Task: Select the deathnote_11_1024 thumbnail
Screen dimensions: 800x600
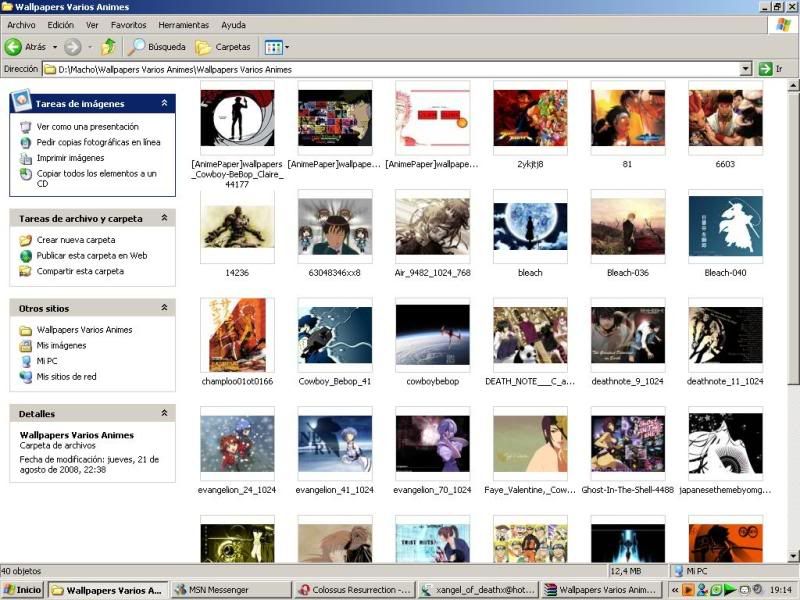Action: (725, 335)
